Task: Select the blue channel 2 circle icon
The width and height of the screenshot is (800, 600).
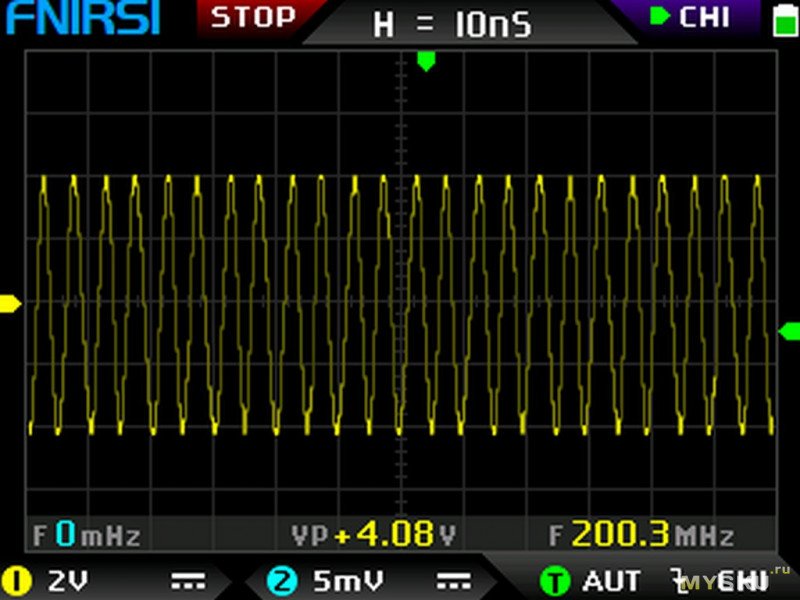Action: (282, 580)
